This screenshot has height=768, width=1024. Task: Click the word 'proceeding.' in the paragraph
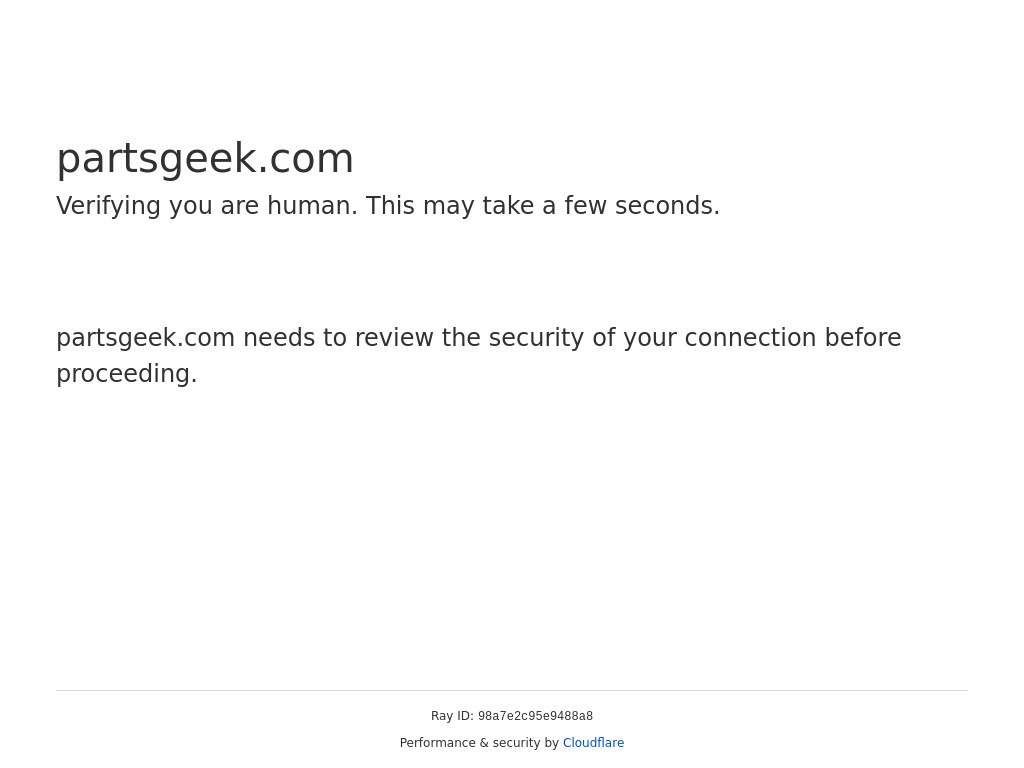click(x=127, y=374)
